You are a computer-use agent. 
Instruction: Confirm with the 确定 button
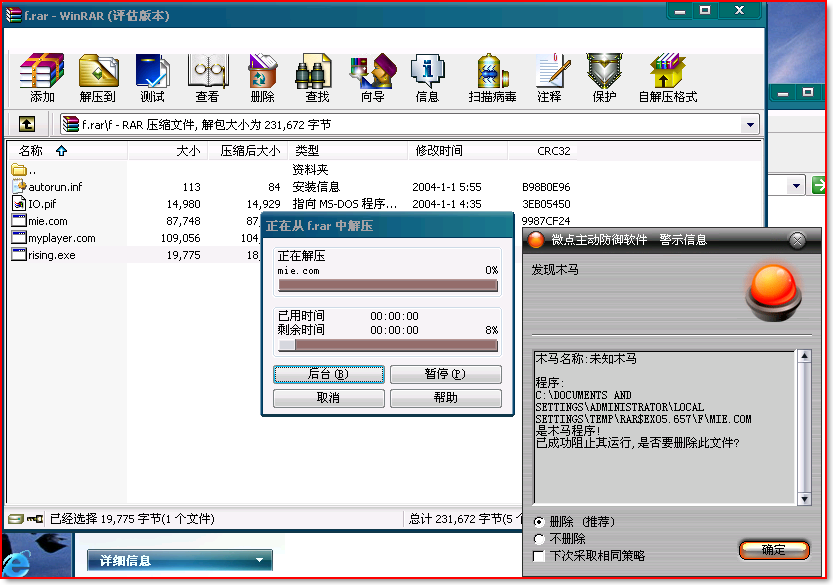coord(774,550)
